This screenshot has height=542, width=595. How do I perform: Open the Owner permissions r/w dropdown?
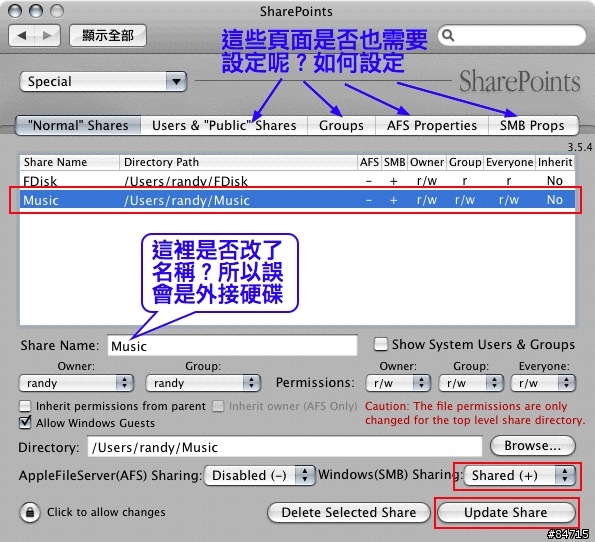pyautogui.click(x=398, y=383)
